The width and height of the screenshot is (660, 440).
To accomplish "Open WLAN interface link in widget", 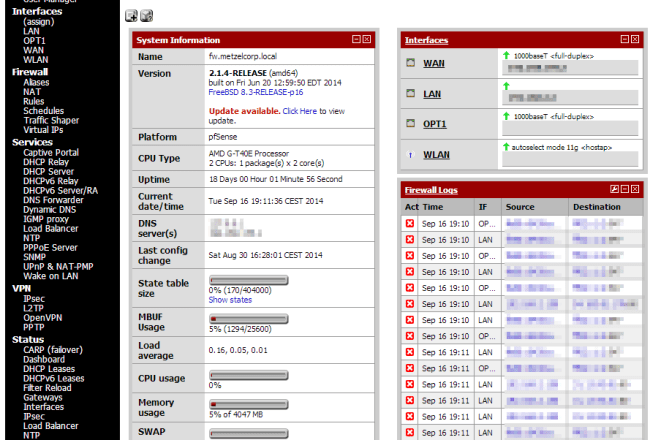I will point(436,155).
